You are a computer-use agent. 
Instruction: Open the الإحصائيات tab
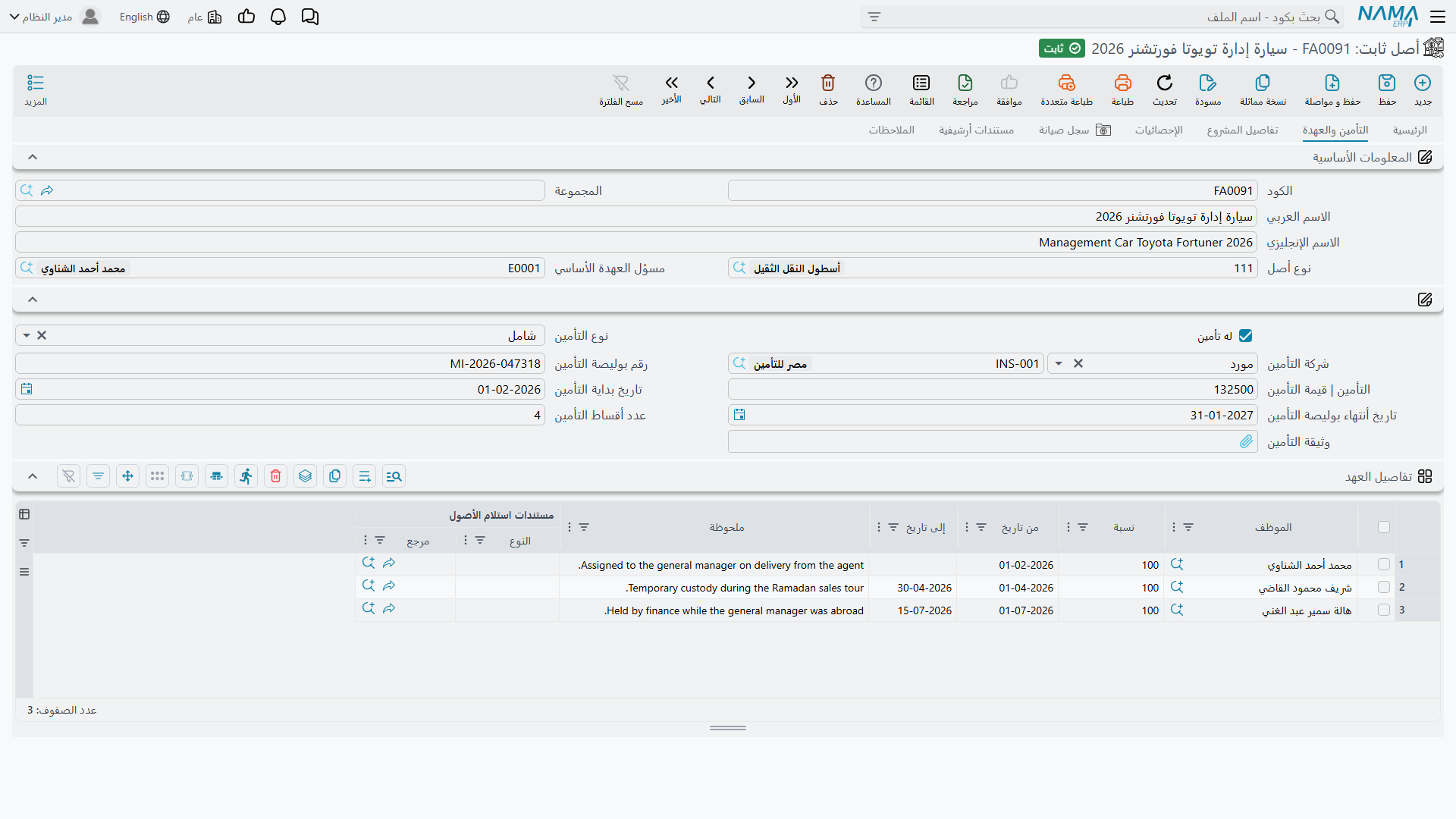(x=1159, y=130)
